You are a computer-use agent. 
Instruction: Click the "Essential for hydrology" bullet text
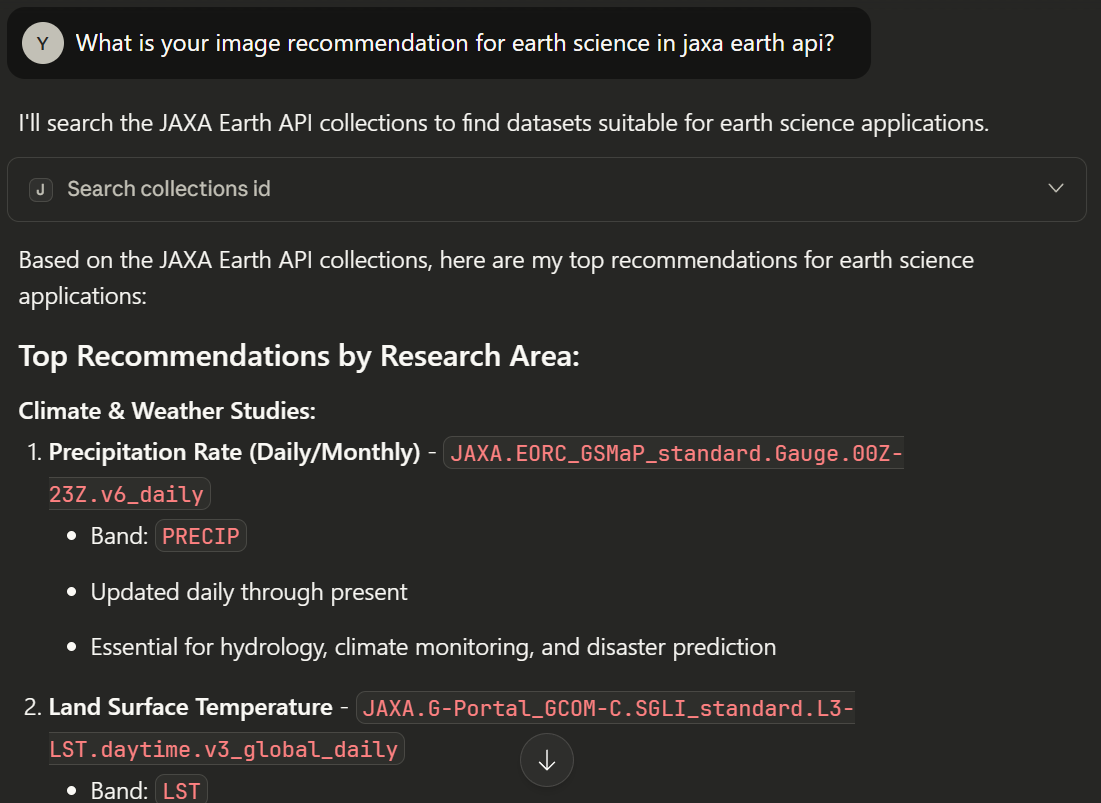click(433, 647)
